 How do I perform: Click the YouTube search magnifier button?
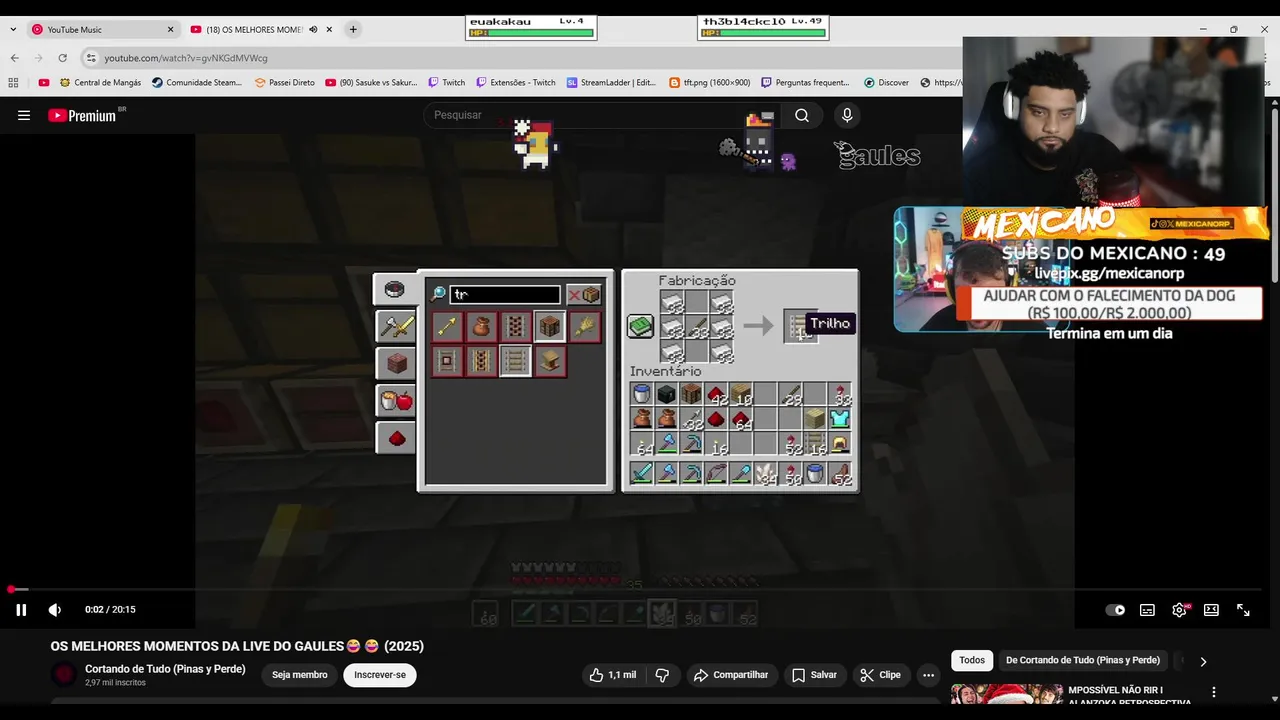click(802, 115)
